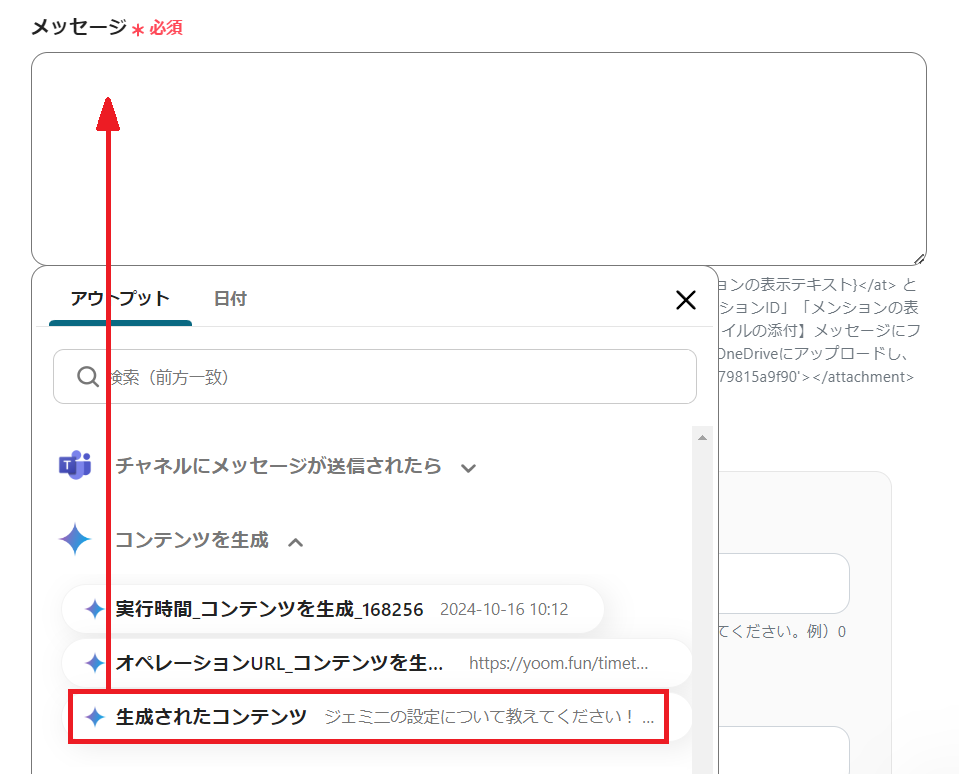This screenshot has height=774, width=959.
Task: Select 実行時間_コンテンツを生成_168256 output
Action: tap(333, 609)
